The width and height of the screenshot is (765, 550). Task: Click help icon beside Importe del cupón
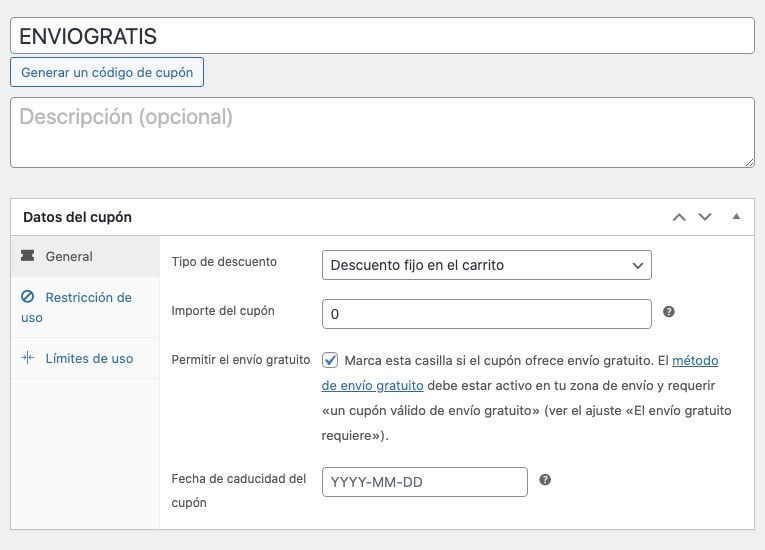click(x=669, y=312)
